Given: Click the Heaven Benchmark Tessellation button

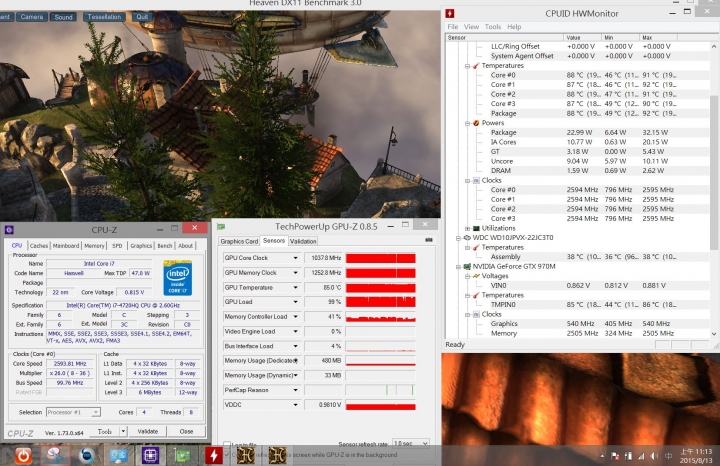Looking at the screenshot, I should [x=104, y=17].
